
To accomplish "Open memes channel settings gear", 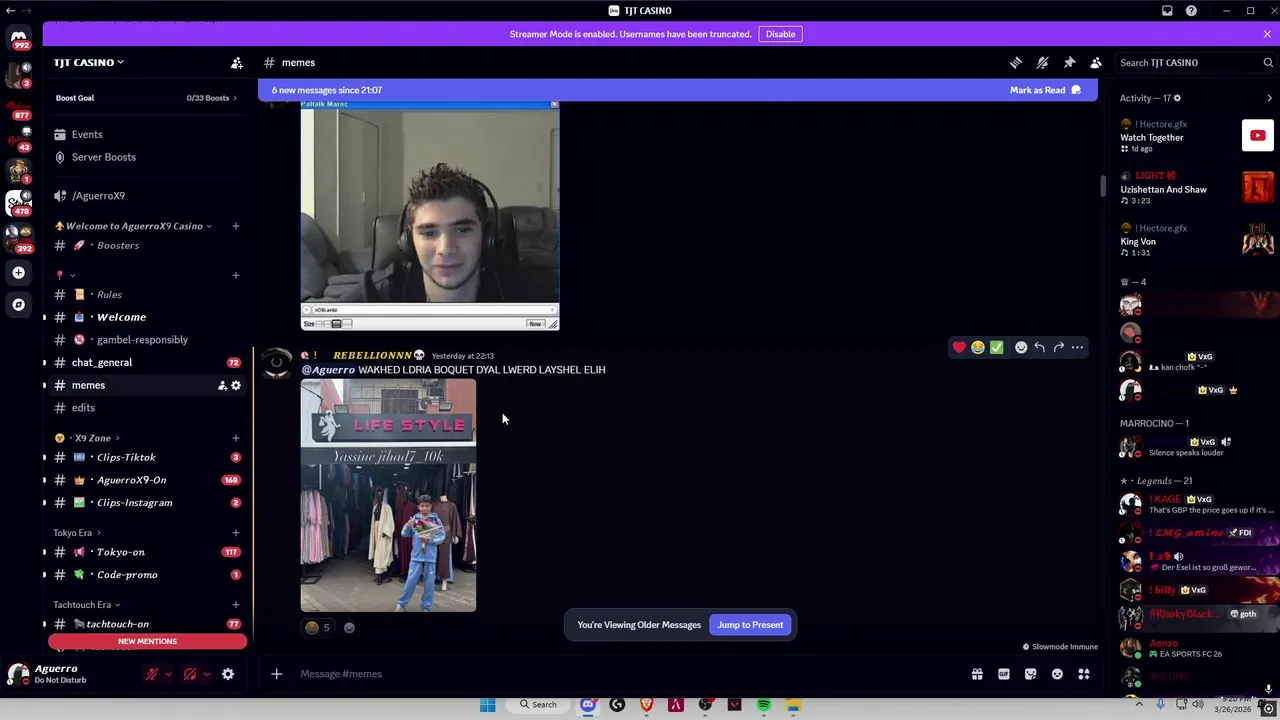I will 236,385.
